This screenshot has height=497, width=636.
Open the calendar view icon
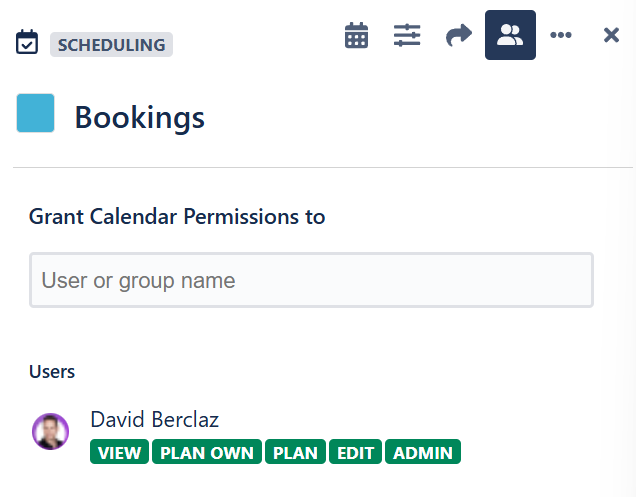point(357,36)
